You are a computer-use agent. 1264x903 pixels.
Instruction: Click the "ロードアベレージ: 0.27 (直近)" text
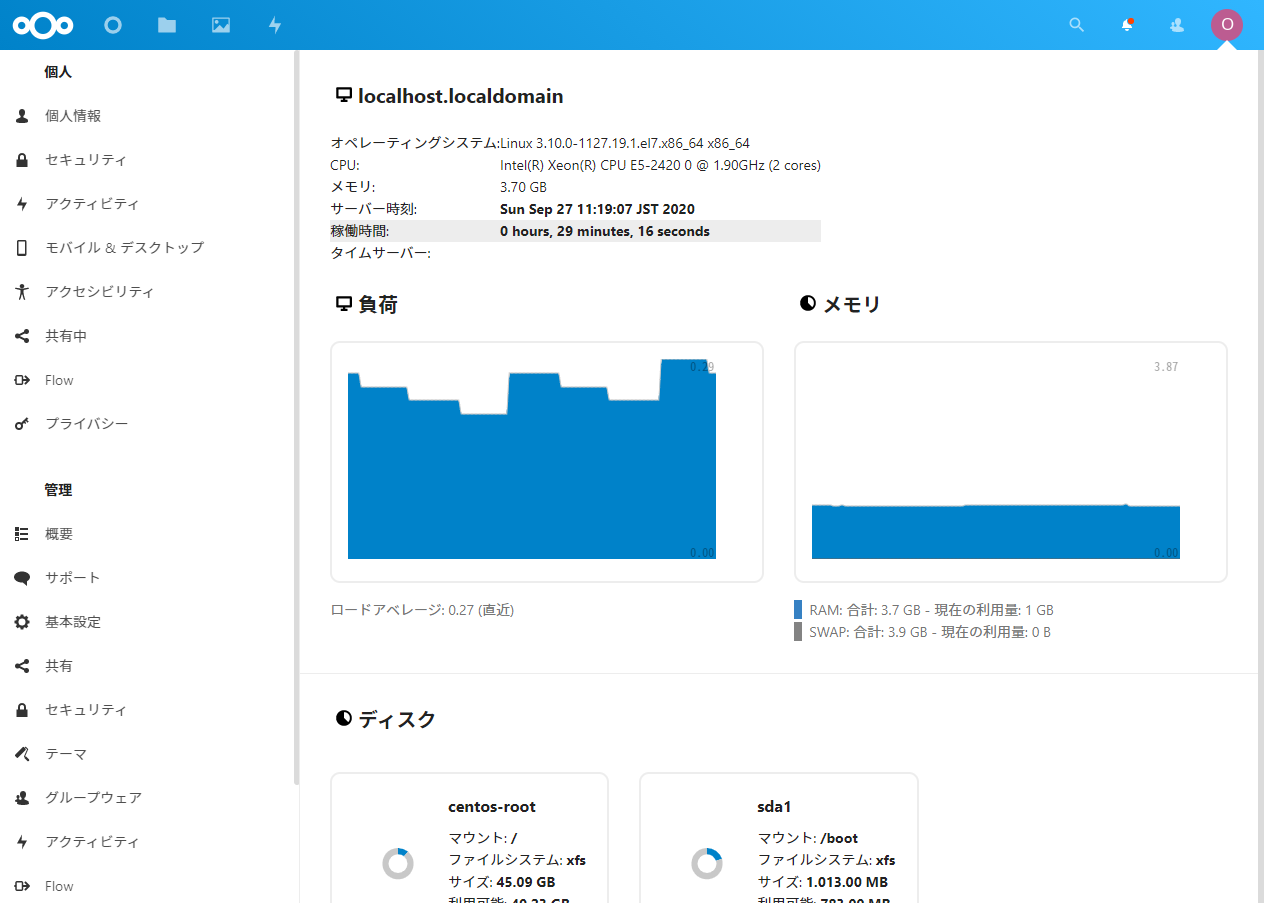click(x=422, y=610)
